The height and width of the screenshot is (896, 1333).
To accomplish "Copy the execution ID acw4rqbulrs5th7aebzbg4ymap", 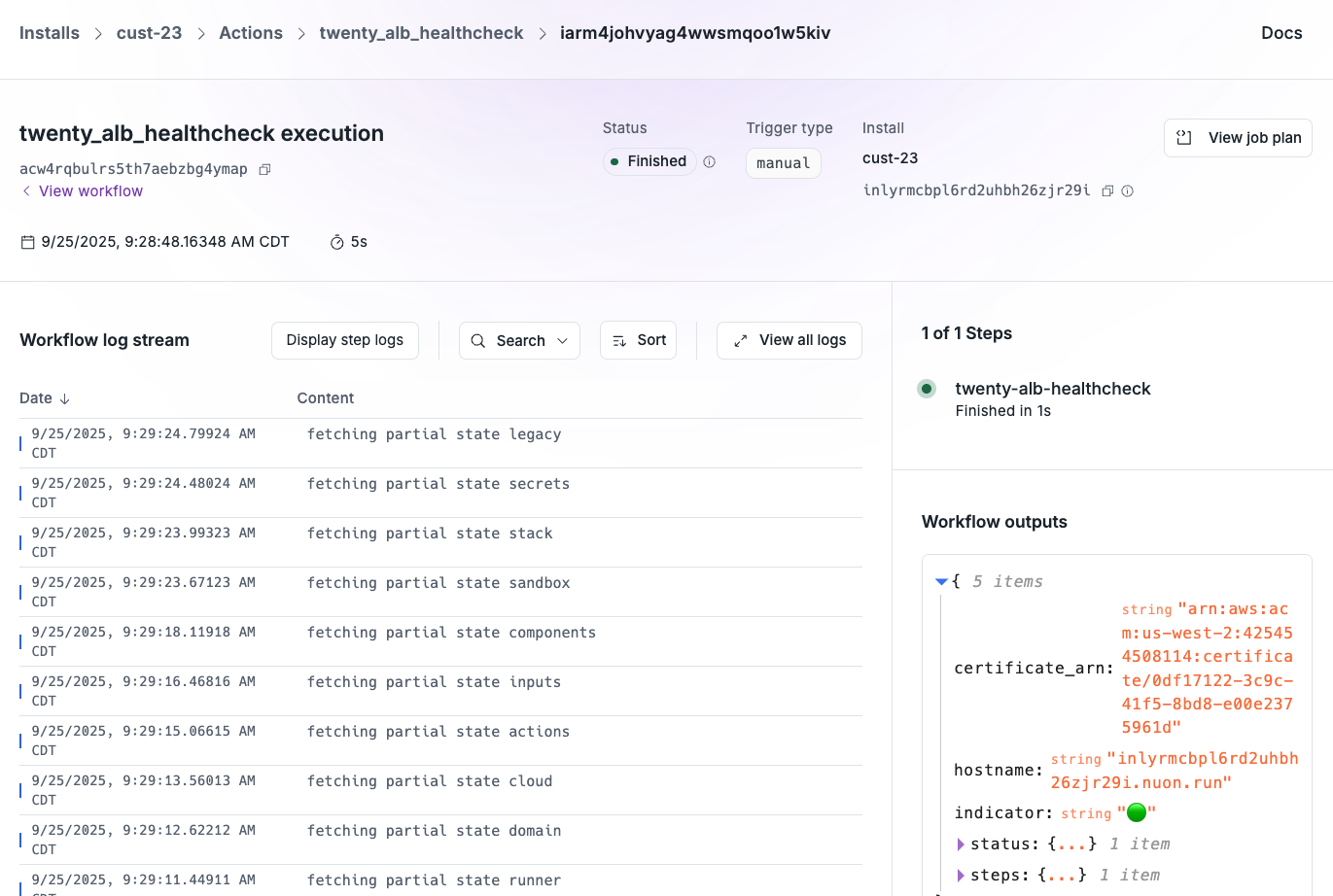I will tap(264, 169).
